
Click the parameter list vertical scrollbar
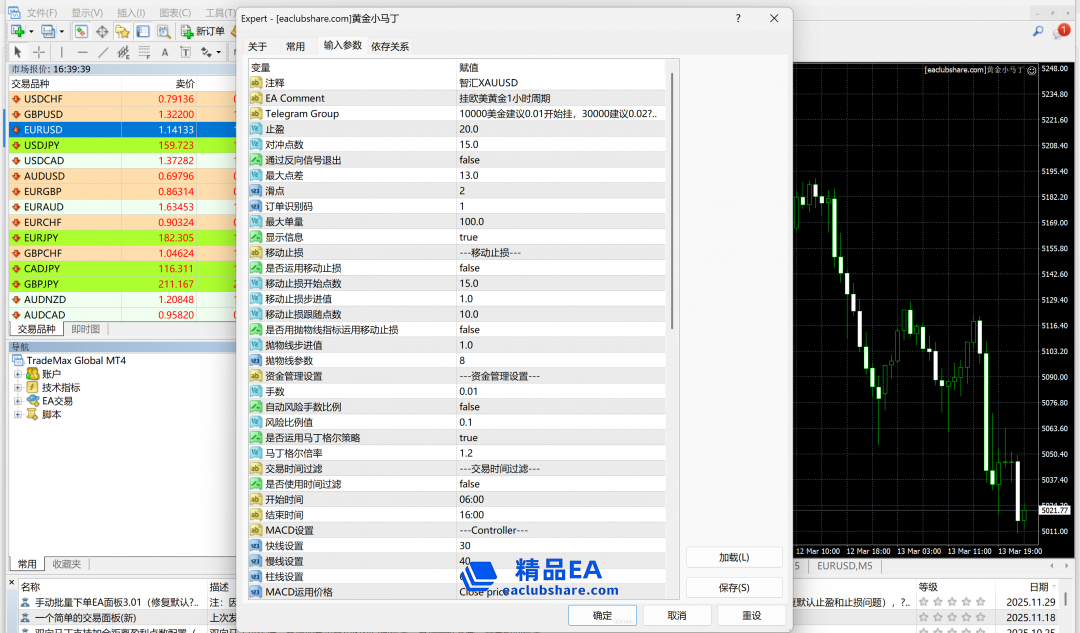(673, 200)
